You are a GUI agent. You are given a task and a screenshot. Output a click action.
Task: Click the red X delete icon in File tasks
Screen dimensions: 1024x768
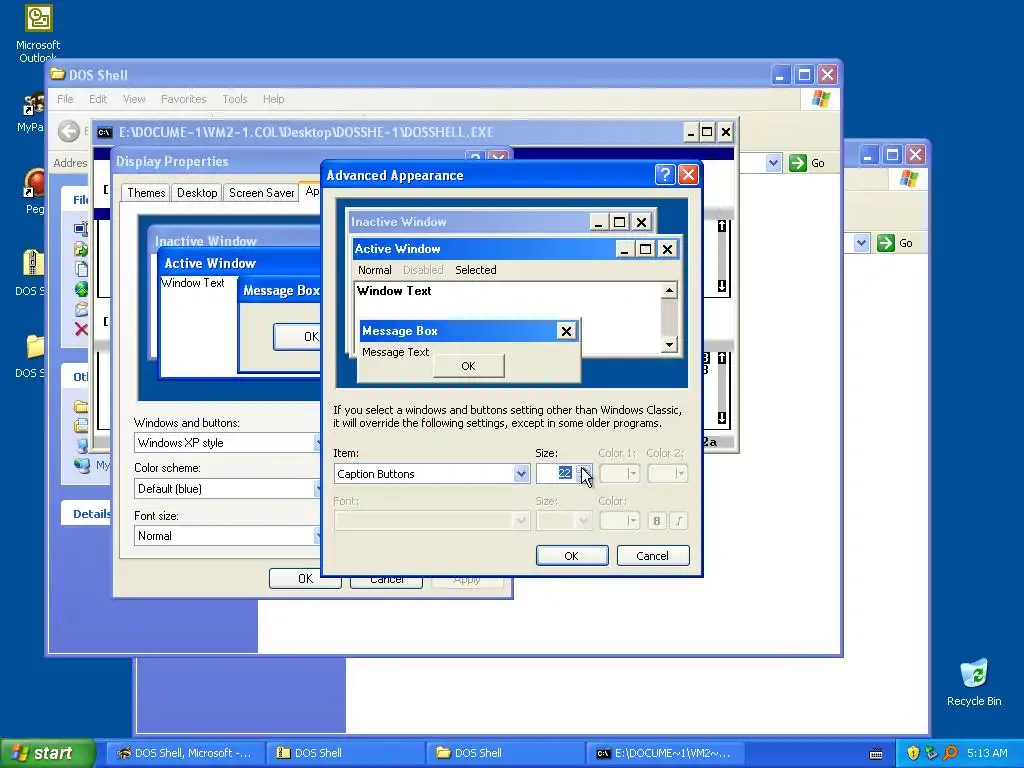click(81, 328)
